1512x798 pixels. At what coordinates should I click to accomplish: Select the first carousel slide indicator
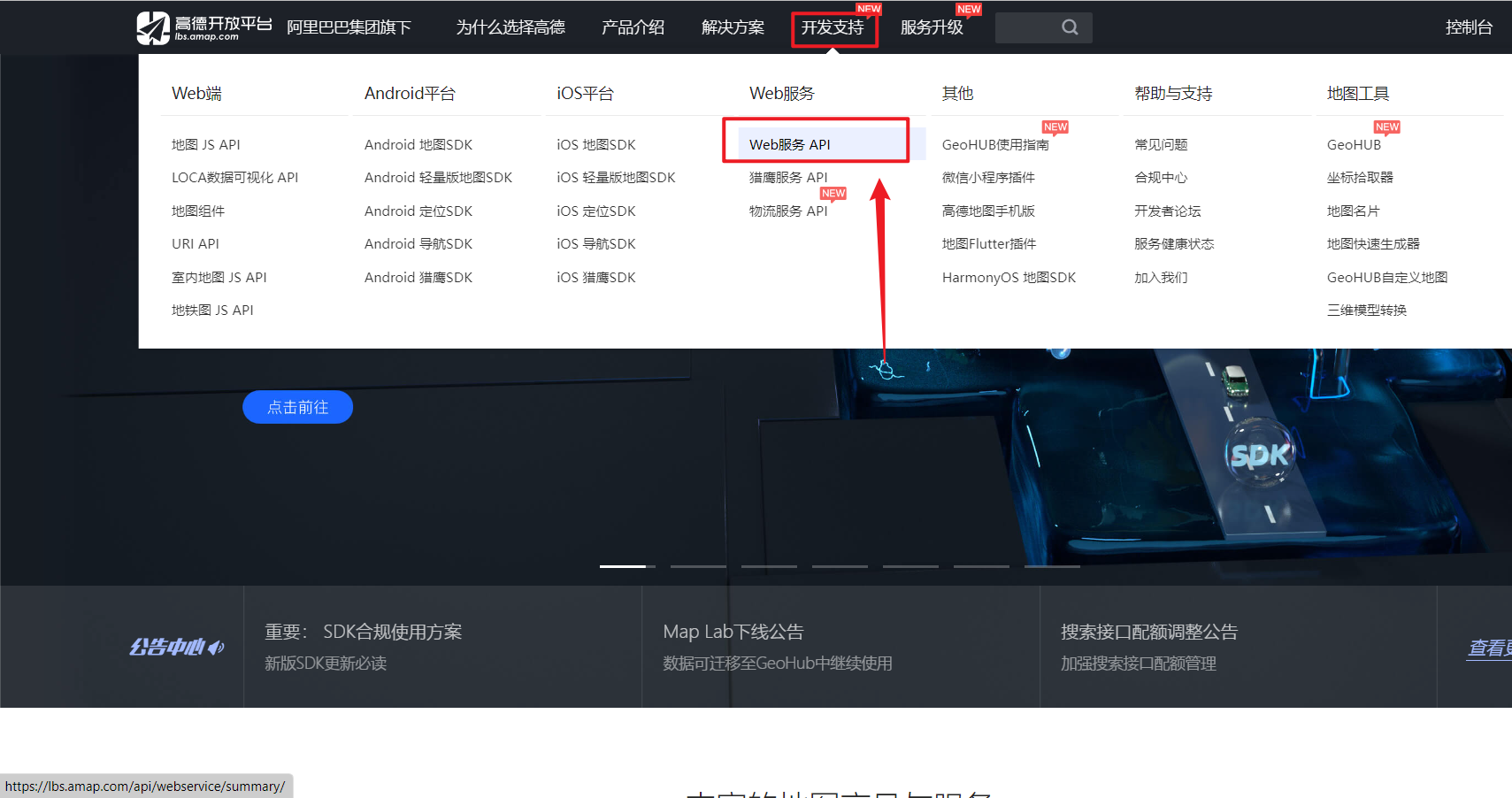pyautogui.click(x=627, y=566)
